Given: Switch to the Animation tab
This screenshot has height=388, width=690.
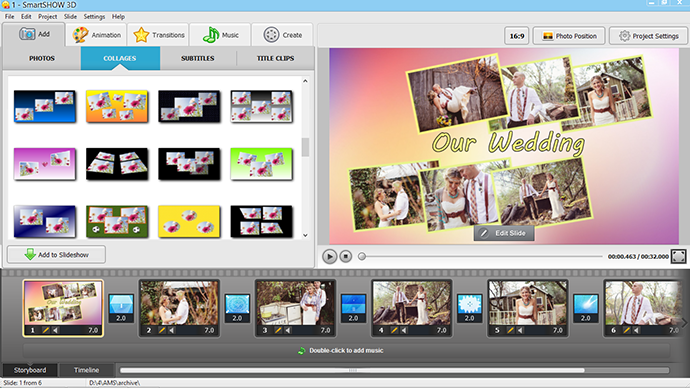Looking at the screenshot, I should 96,35.
